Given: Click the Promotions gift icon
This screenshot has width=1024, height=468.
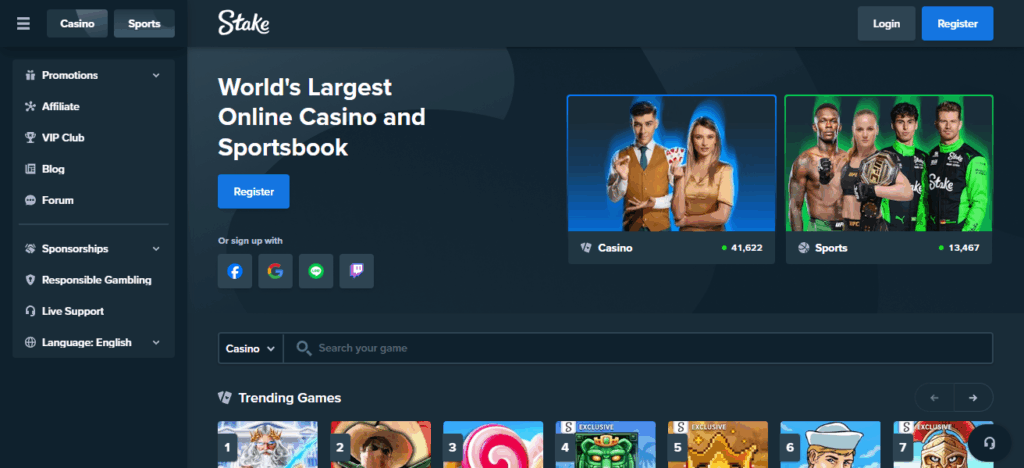Looking at the screenshot, I should [30, 75].
